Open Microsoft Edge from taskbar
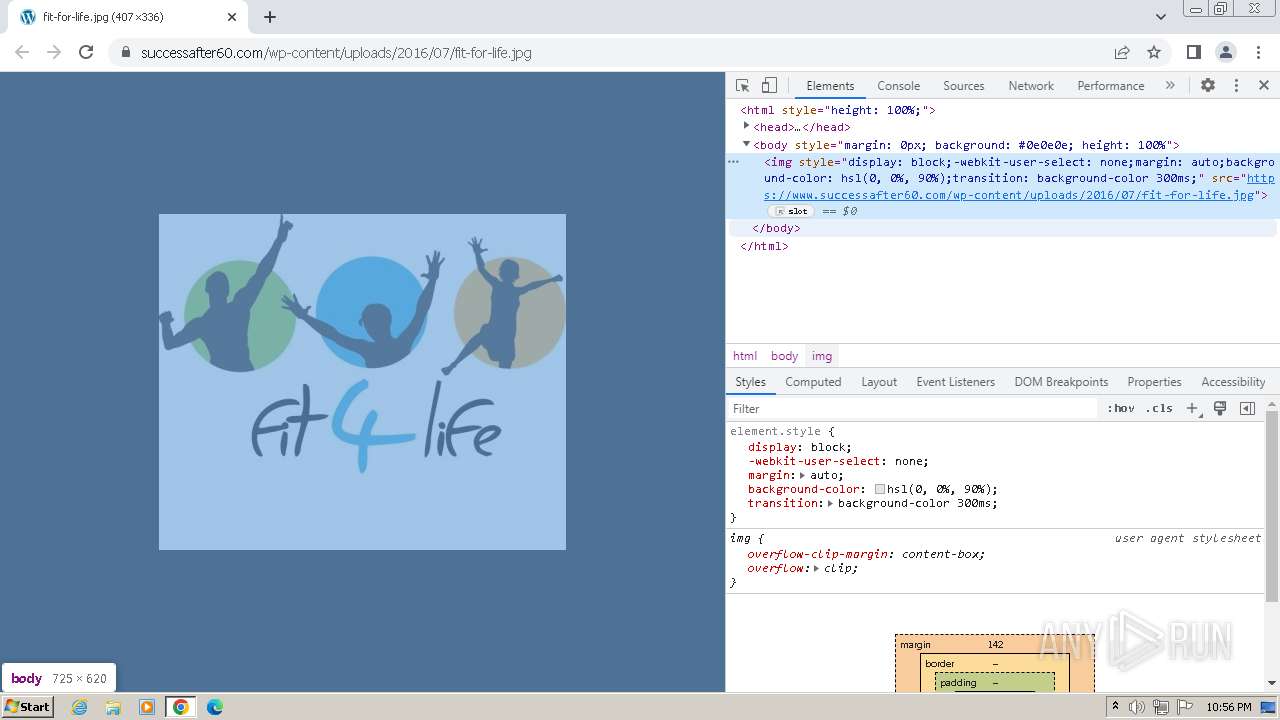Screen dimensions: 1280x720 pyautogui.click(x=215, y=707)
